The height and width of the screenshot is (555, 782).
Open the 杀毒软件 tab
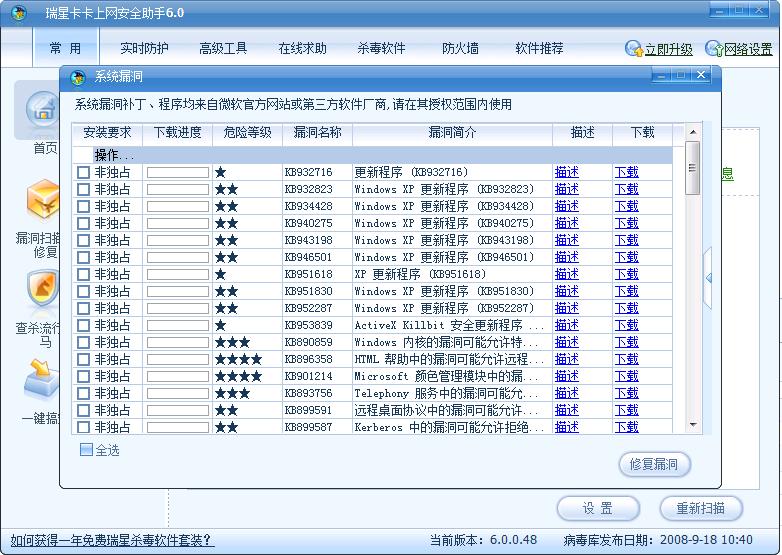point(381,48)
